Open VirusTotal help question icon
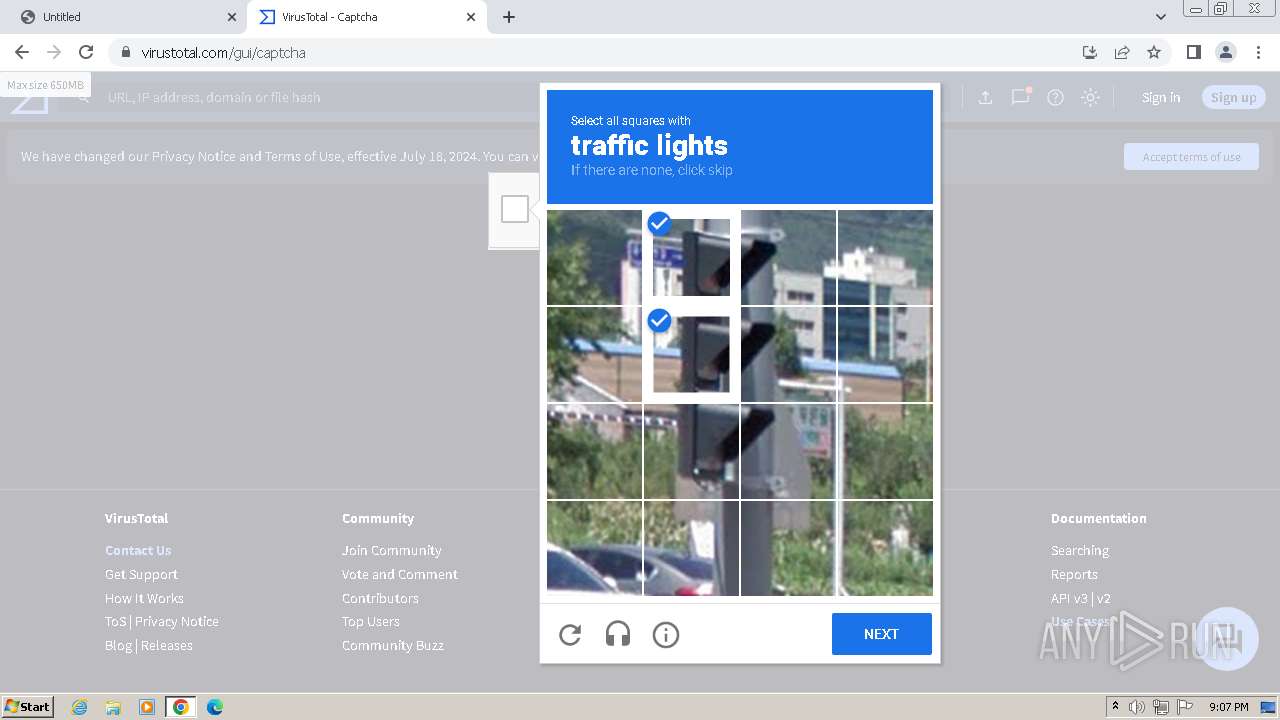Viewport: 1280px width, 720px height. click(x=1055, y=97)
